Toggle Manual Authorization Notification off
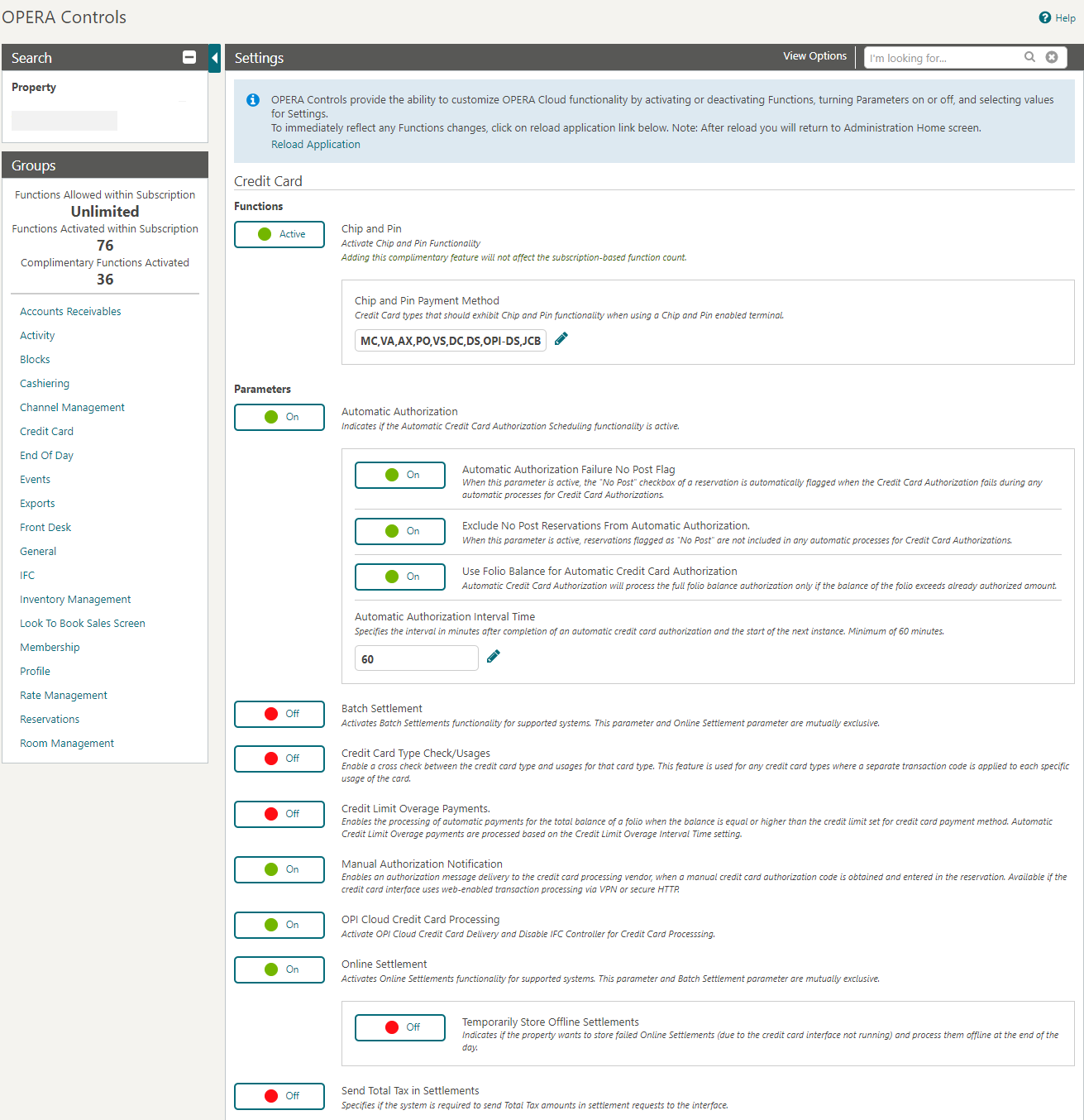1084x1120 pixels. [279, 869]
